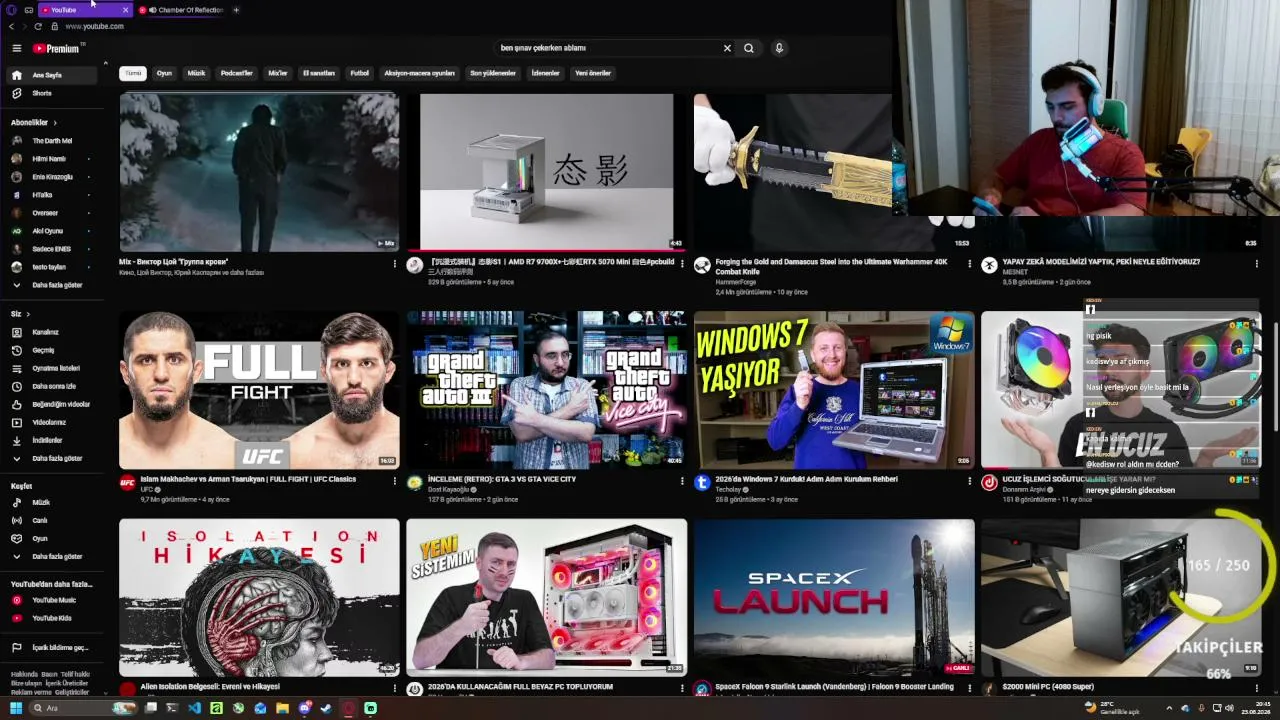Viewport: 1280px width, 720px height.
Task: Play the SpaceX Launch video thumbnail
Action: pos(834,597)
